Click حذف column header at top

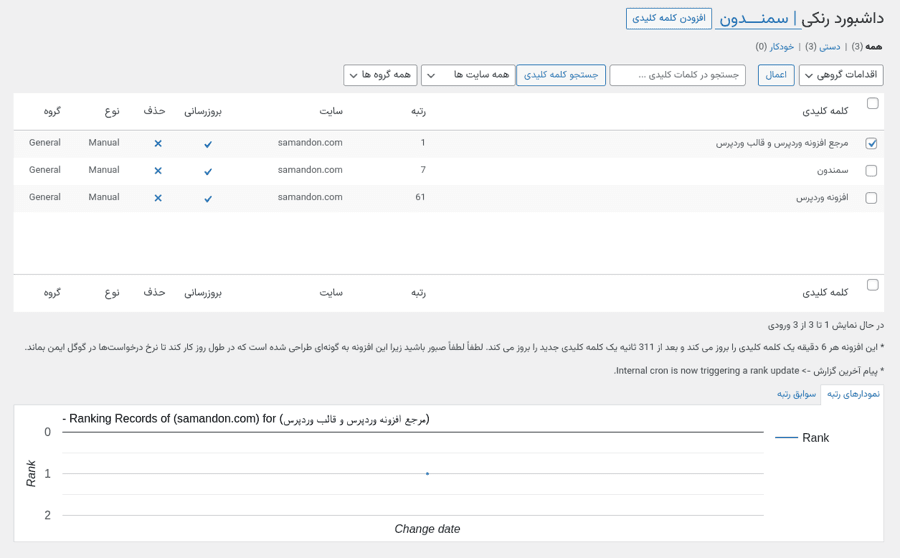click(154, 111)
